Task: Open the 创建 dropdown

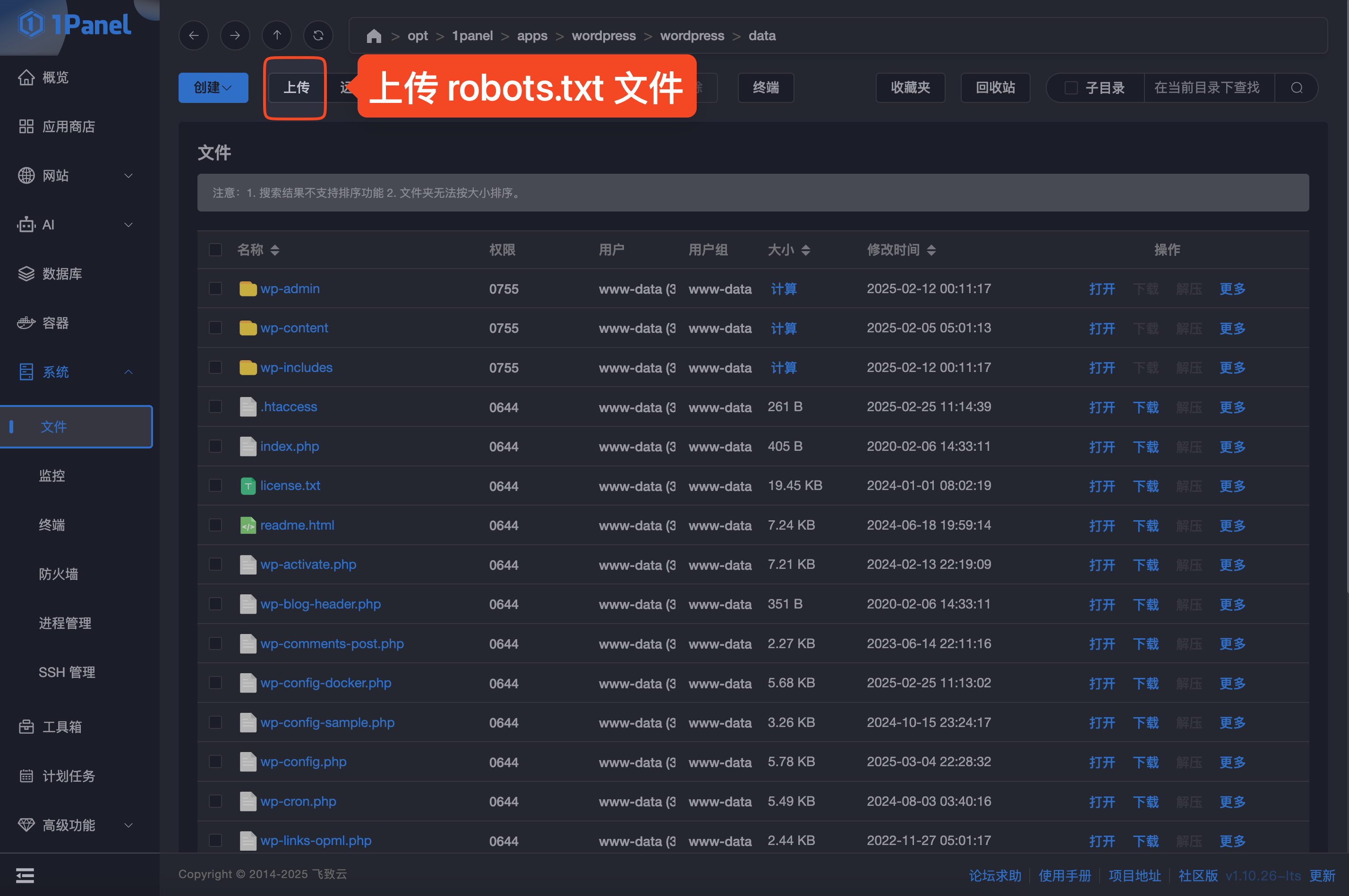Action: 213,87
